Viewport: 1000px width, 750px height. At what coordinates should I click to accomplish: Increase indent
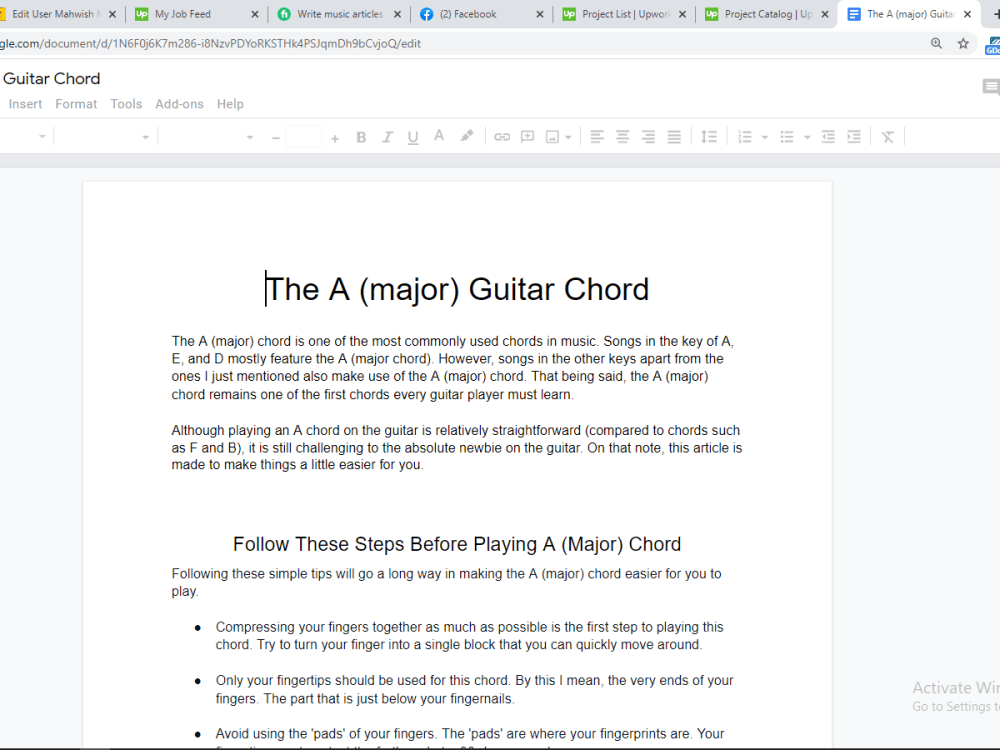coord(854,136)
